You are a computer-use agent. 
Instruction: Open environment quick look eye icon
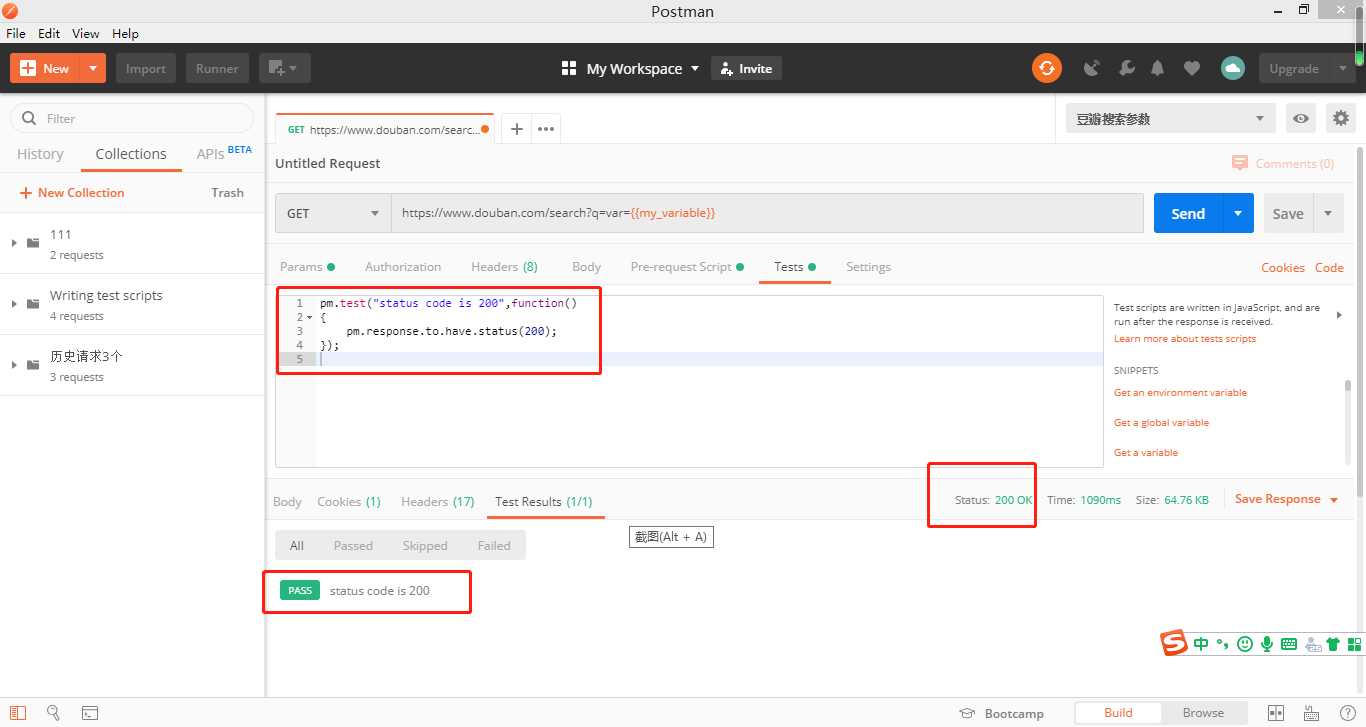coord(1300,118)
